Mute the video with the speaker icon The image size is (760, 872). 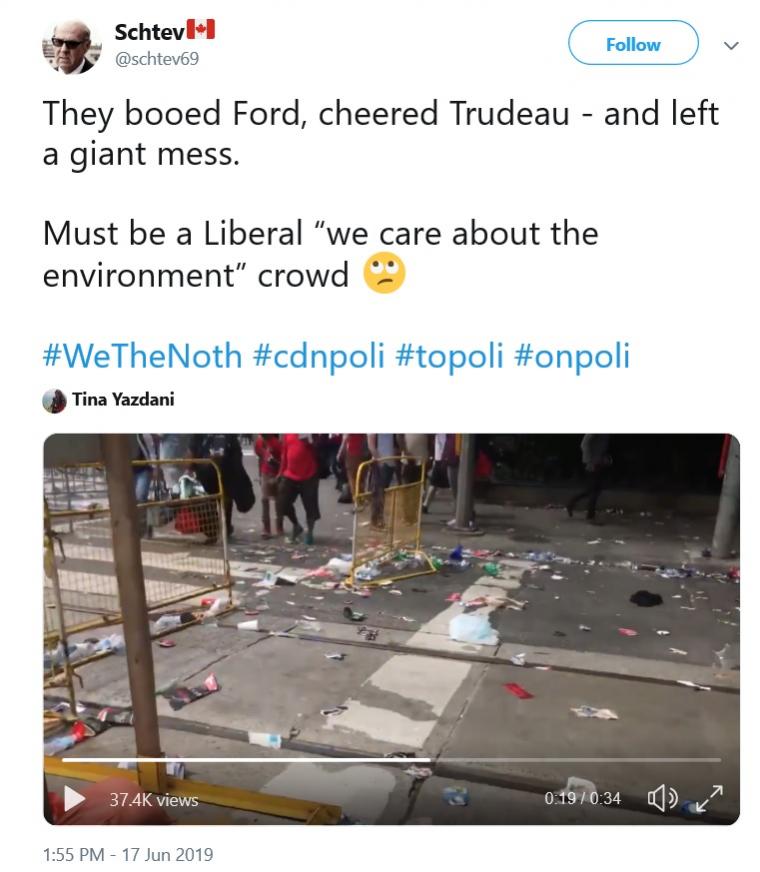pos(662,798)
